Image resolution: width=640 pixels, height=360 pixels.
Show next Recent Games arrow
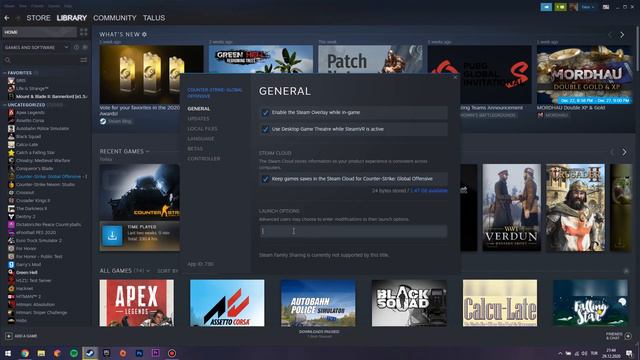point(624,152)
